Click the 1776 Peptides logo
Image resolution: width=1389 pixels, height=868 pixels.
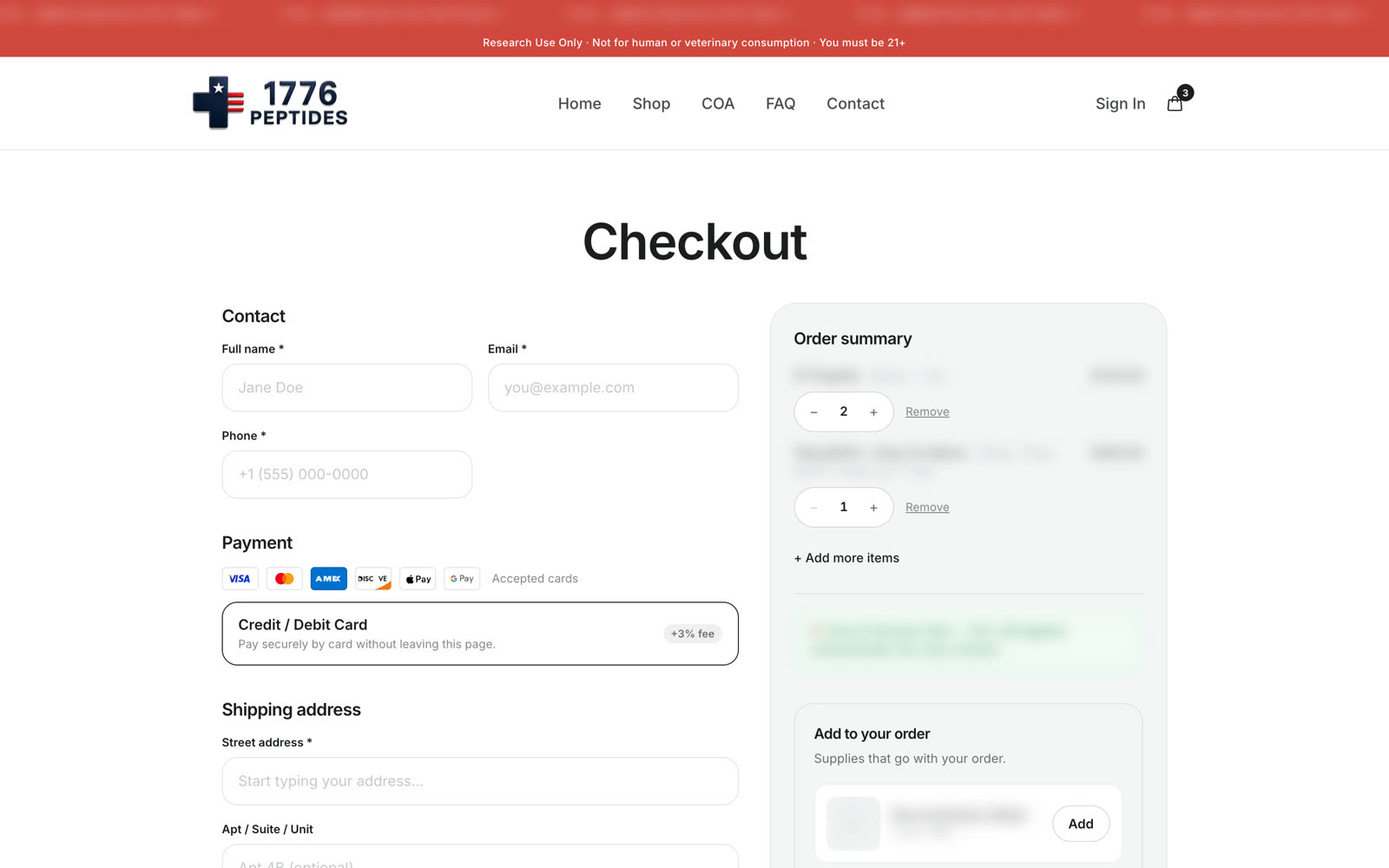270,103
